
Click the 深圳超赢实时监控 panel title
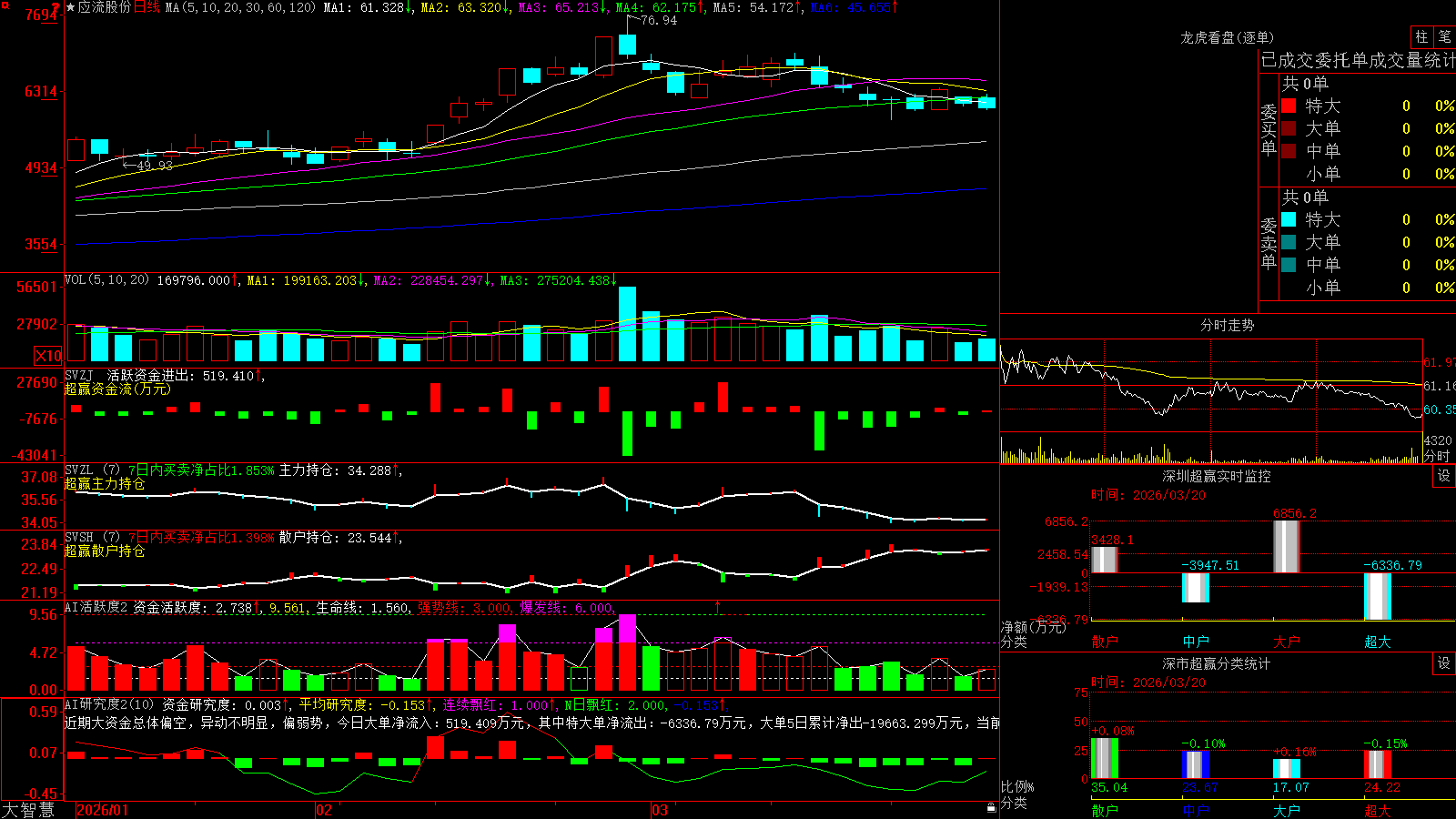click(x=1217, y=476)
